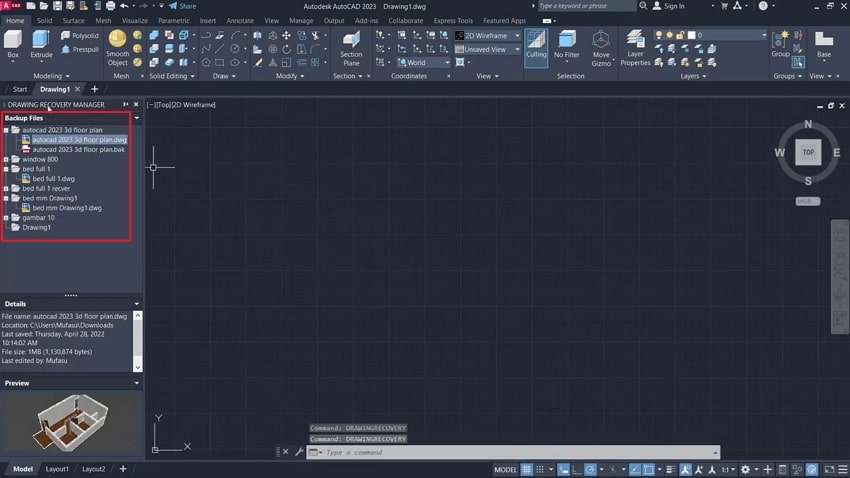Viewport: 850px width, 478px height.
Task: Click the Smooth Object mesh tool
Action: point(118,48)
